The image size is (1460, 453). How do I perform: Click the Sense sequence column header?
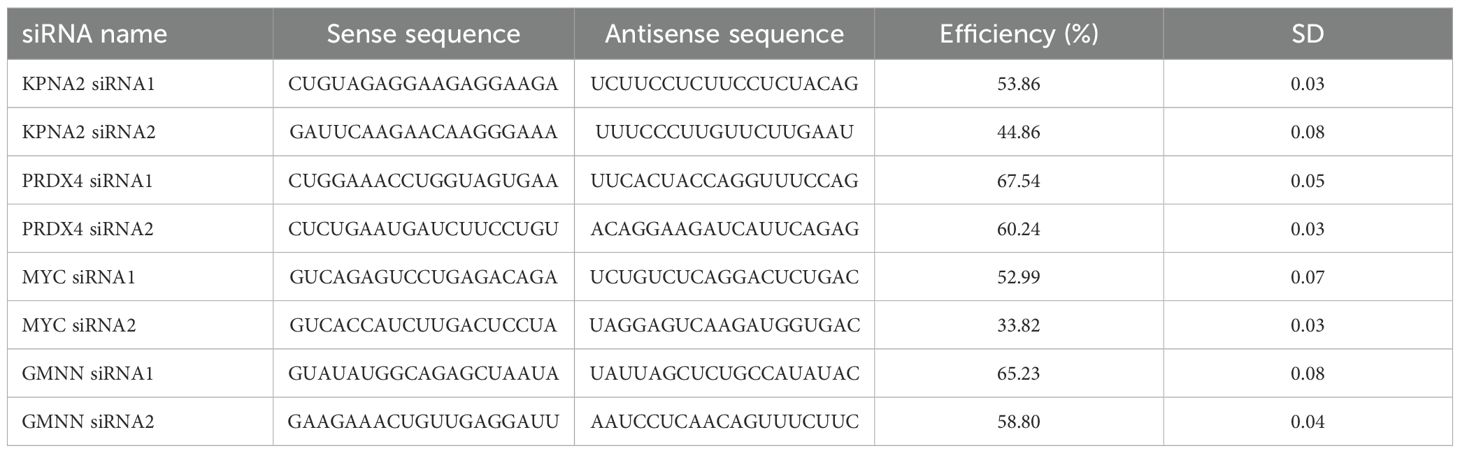[424, 34]
